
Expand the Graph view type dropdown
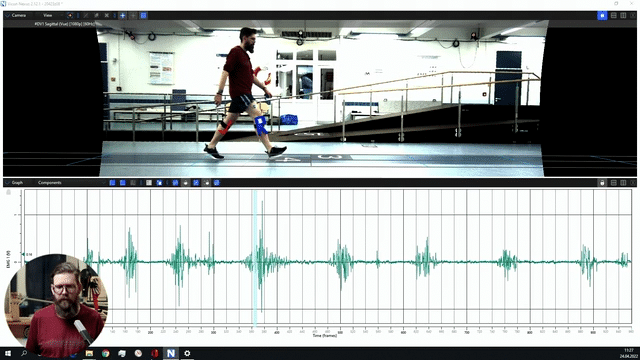16,182
